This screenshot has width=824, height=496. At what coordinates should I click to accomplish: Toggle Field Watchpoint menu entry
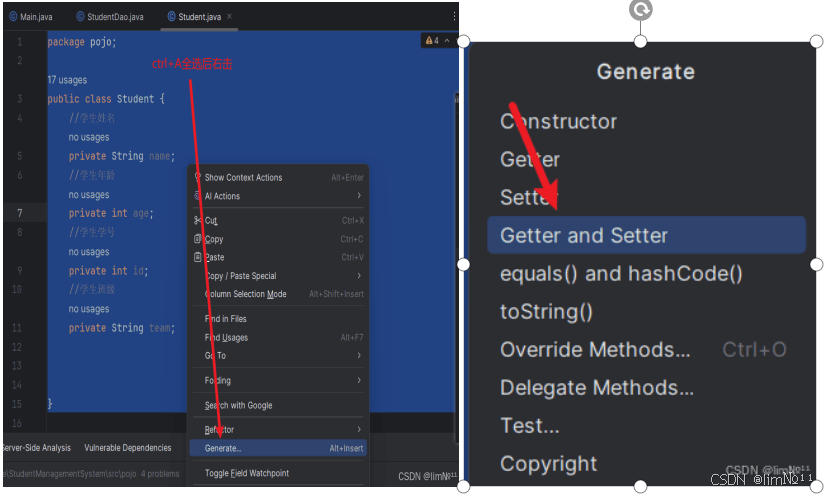pos(247,473)
